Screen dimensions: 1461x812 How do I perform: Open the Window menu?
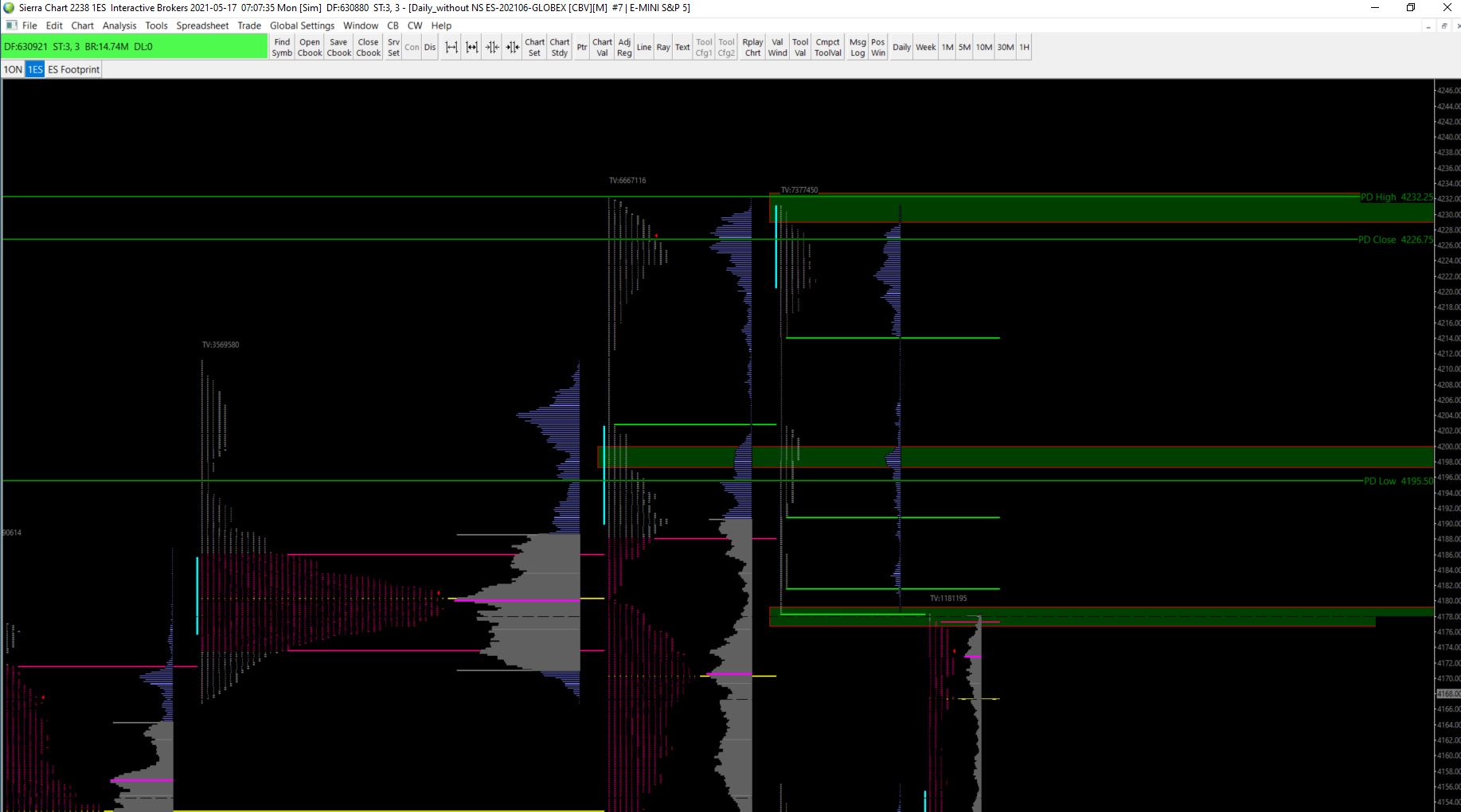361,25
